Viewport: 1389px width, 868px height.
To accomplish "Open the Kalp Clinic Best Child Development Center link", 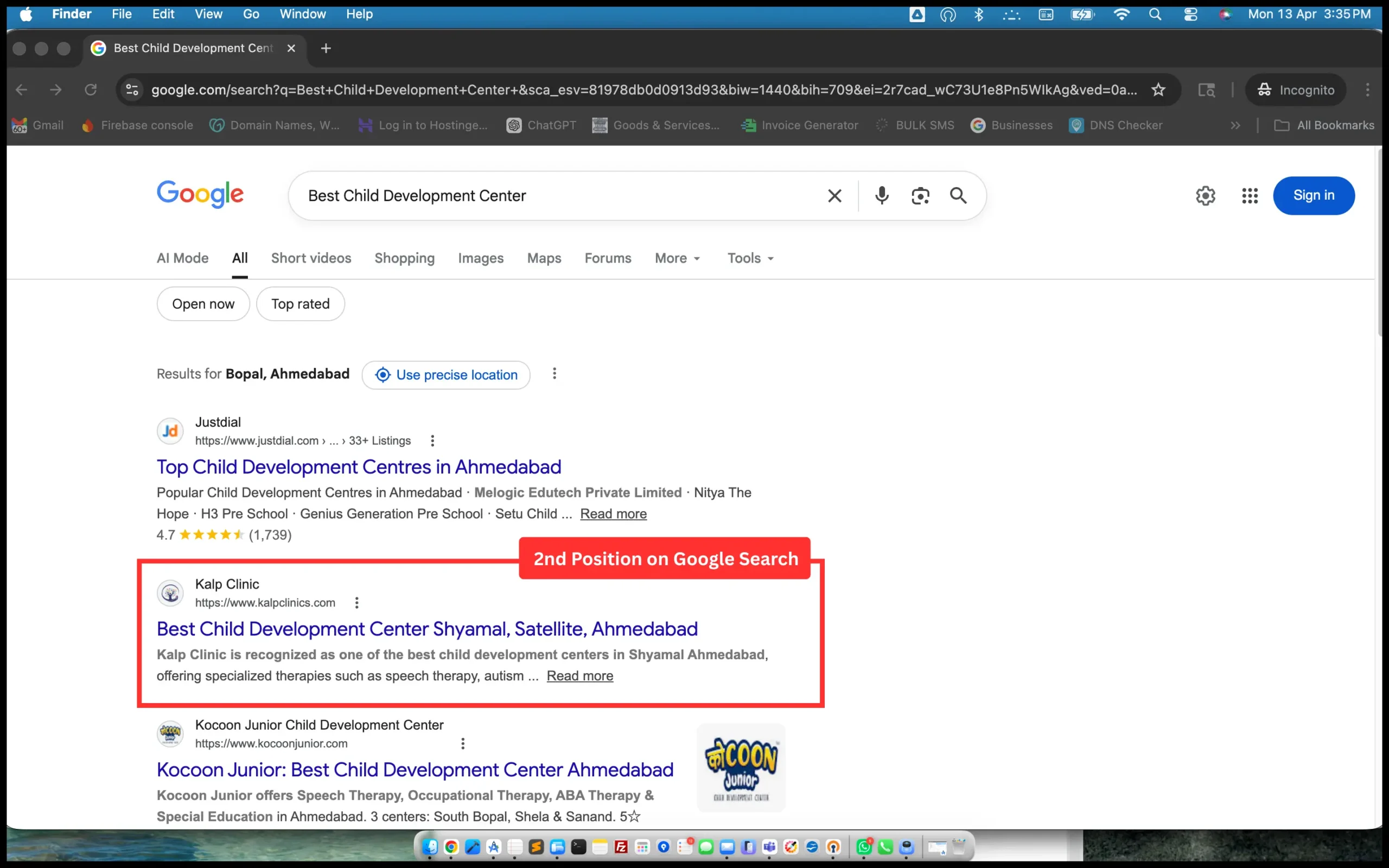I will click(427, 629).
